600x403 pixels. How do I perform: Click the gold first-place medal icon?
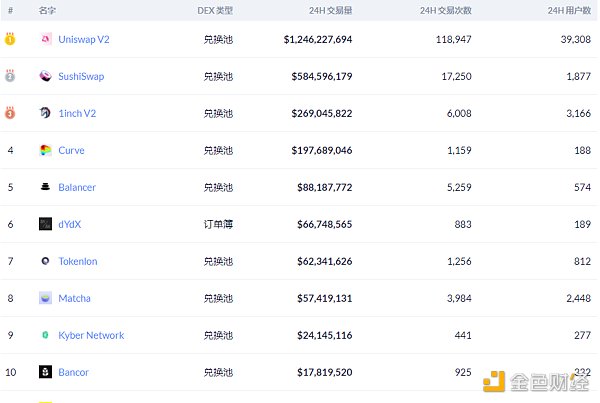point(10,39)
